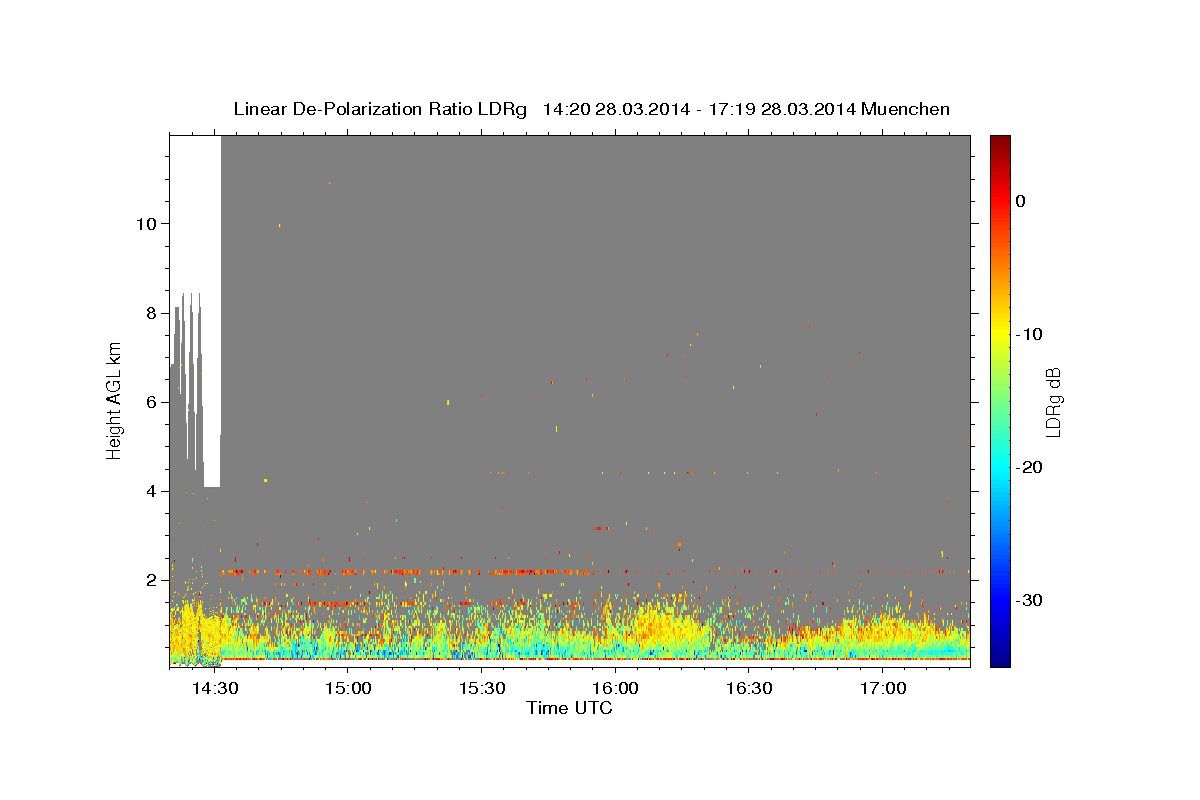Click the start time '14:20 28.03.2014' in title
Viewport: 1200px width, 800px height.
coord(616,109)
